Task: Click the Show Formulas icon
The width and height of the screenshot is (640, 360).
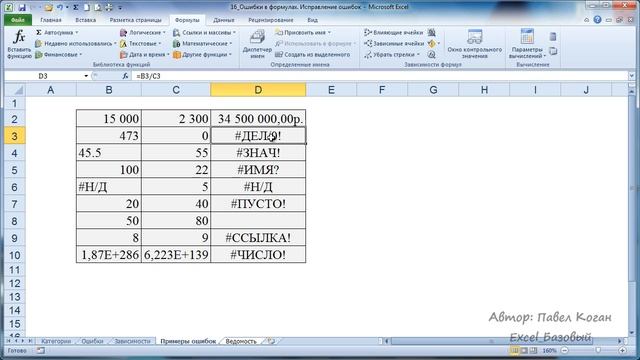Action: [432, 32]
